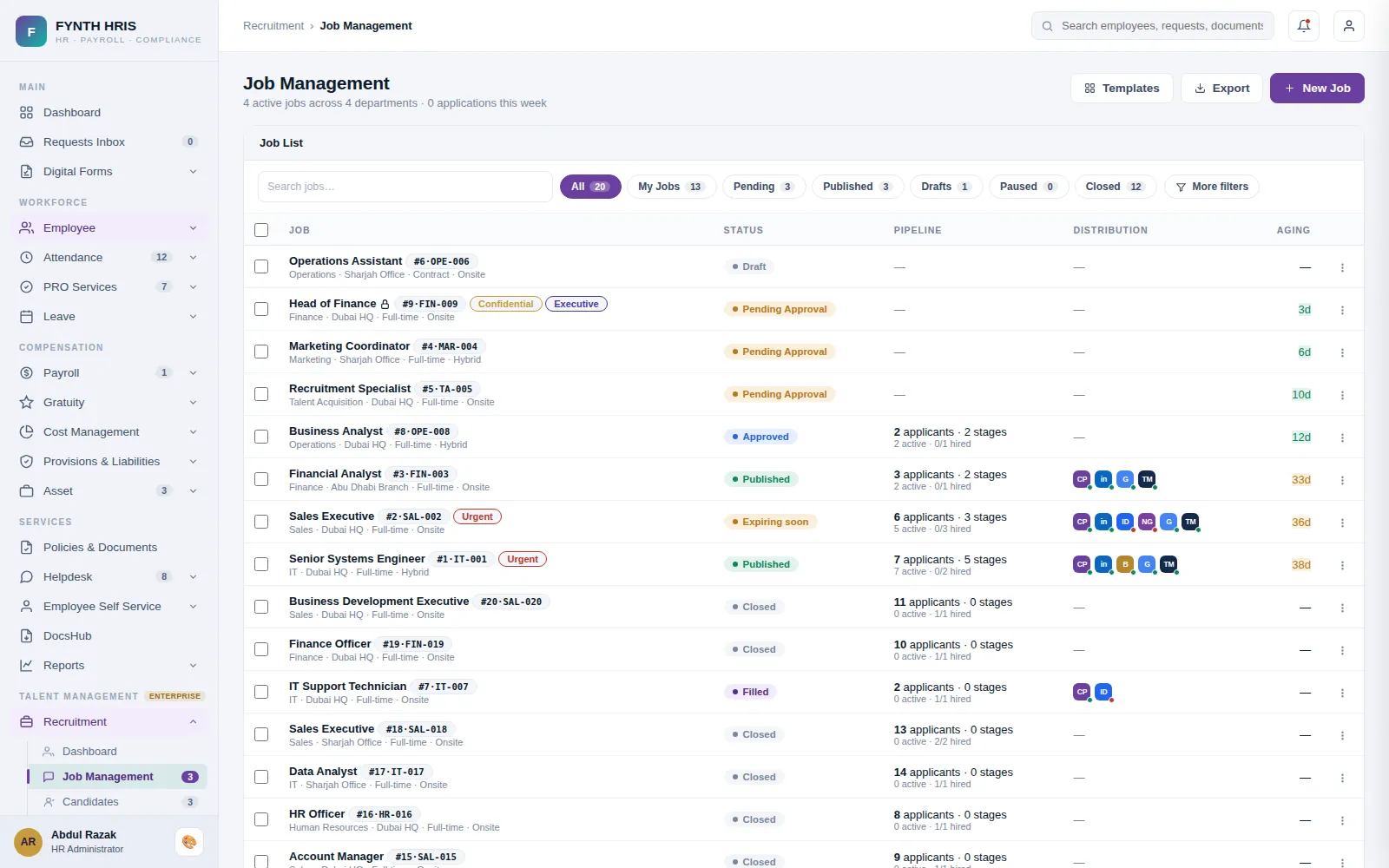
Task: Expand the PRO Services sidebar section
Action: [x=193, y=287]
